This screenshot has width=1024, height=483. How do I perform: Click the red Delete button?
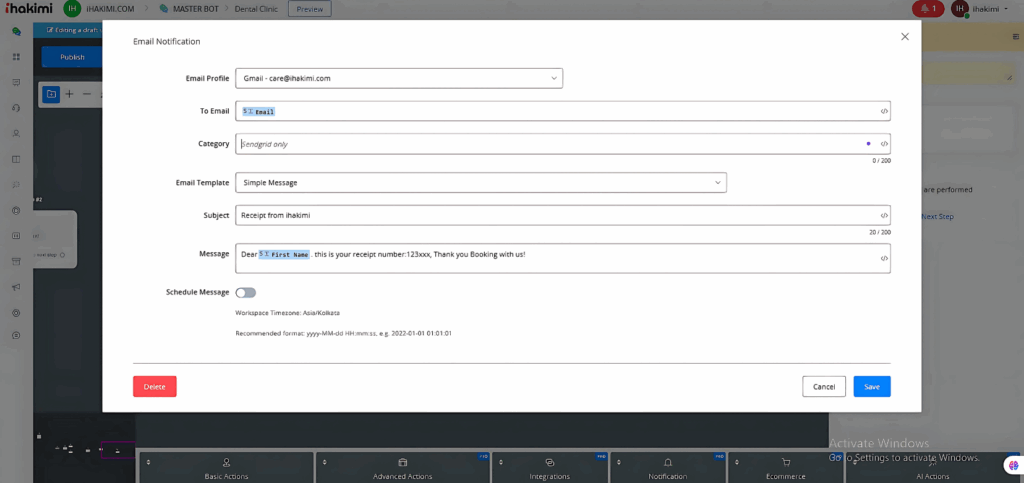click(155, 386)
